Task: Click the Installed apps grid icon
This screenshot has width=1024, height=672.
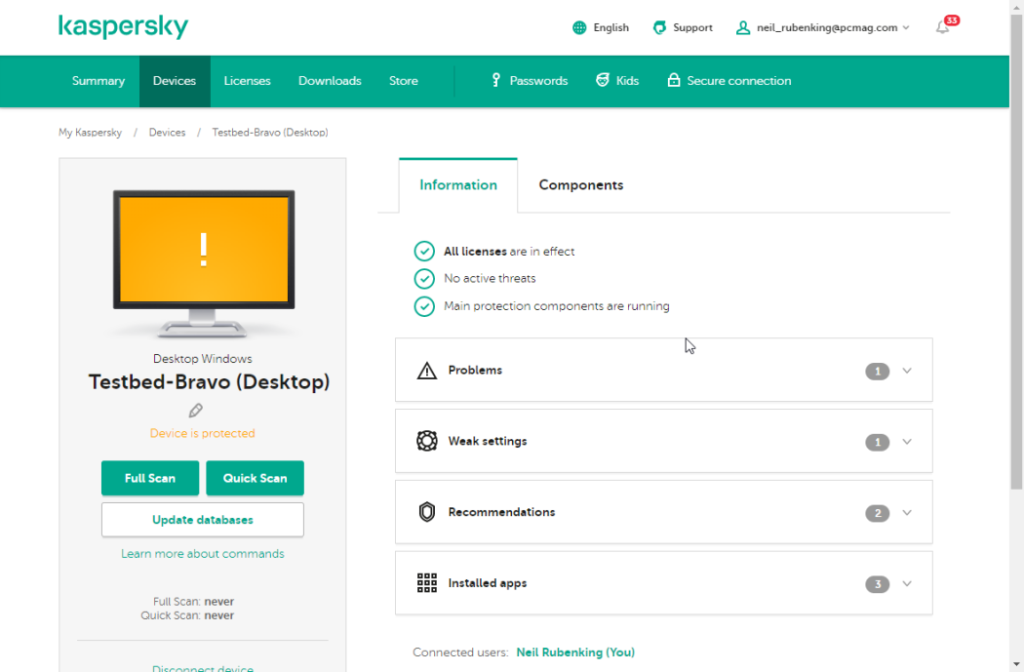Action: 427,583
